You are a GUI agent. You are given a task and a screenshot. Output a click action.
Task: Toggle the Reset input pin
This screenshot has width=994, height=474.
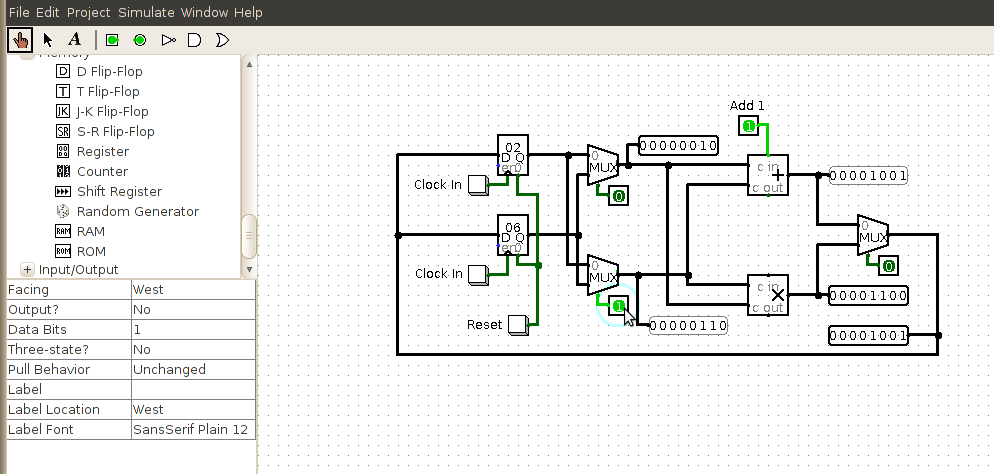pyautogui.click(x=517, y=325)
